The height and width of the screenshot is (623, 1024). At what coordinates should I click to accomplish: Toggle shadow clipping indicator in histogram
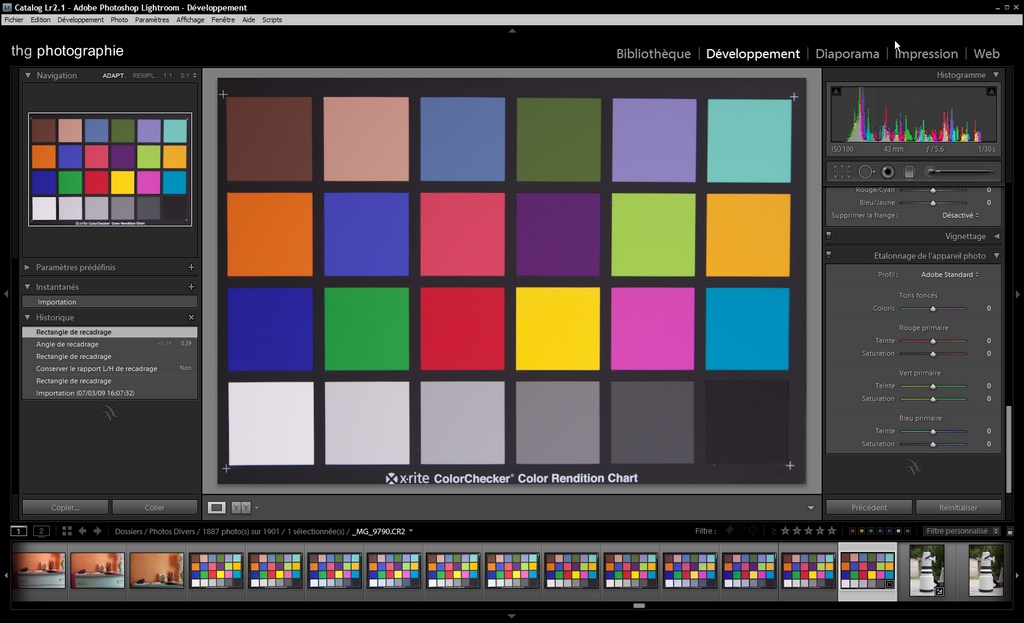pos(837,91)
